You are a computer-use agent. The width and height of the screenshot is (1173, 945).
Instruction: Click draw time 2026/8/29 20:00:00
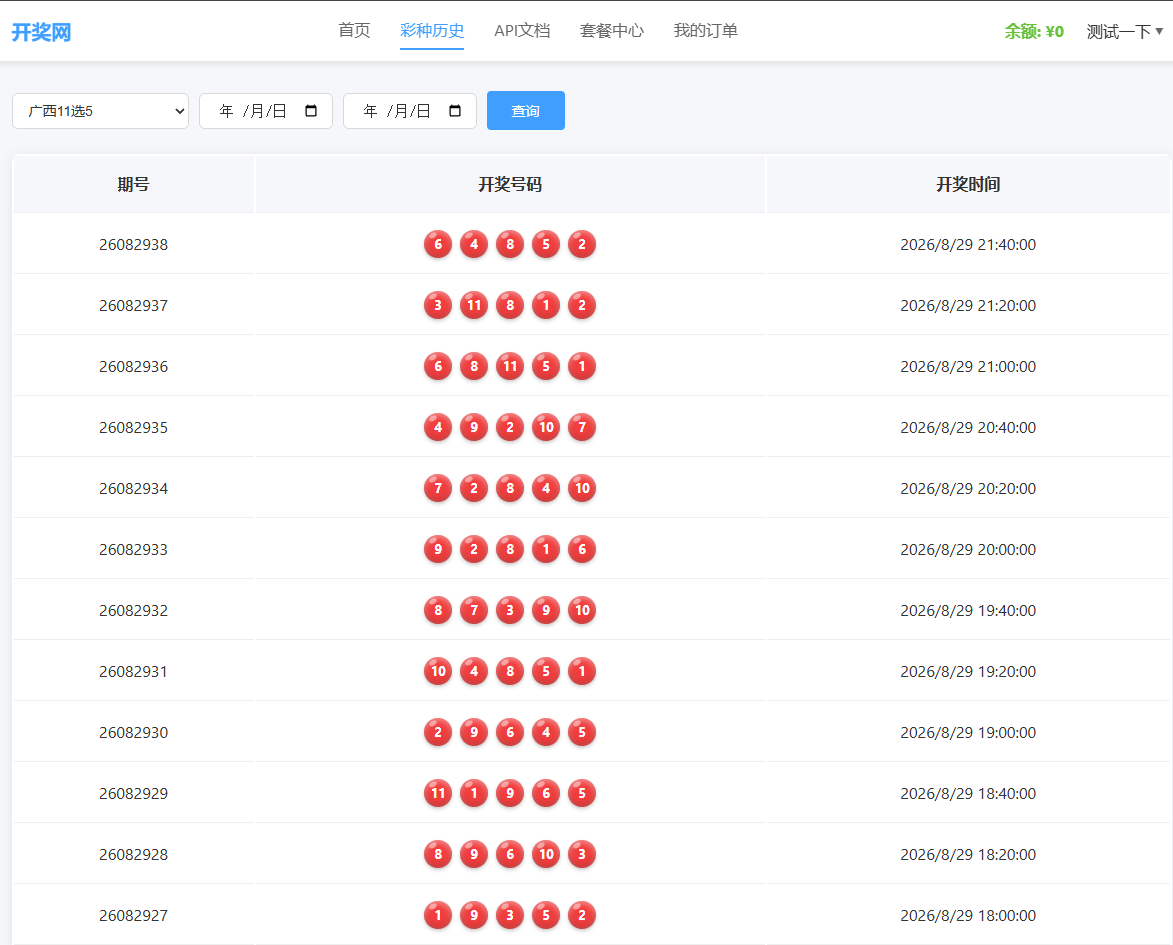click(968, 549)
